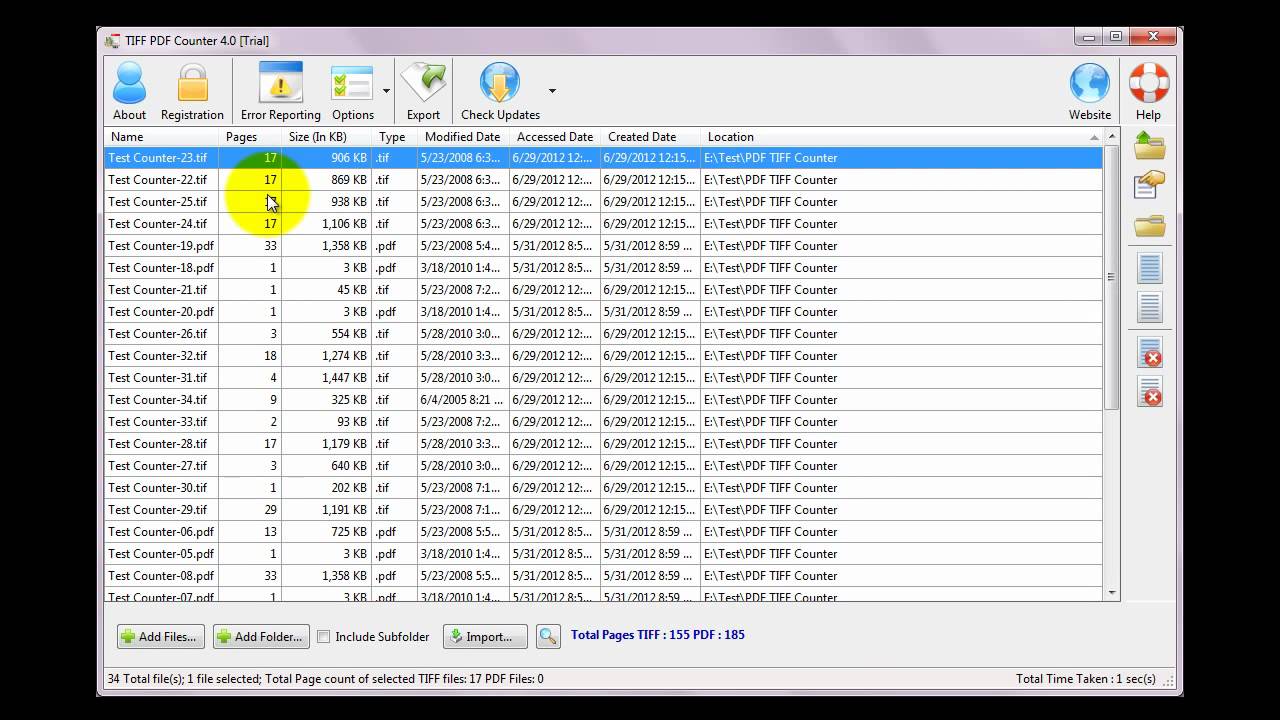1280x720 pixels.
Task: Click the gray document with red X icon
Action: 1150,391
